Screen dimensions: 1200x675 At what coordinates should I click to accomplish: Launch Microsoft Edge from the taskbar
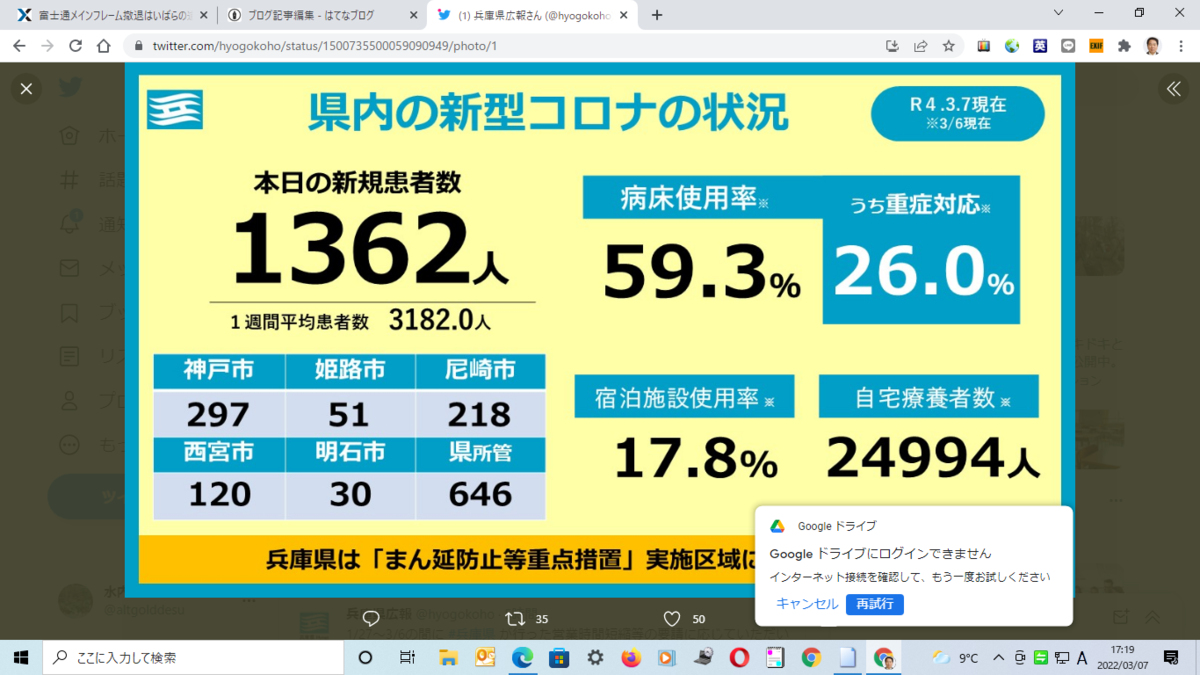522,657
